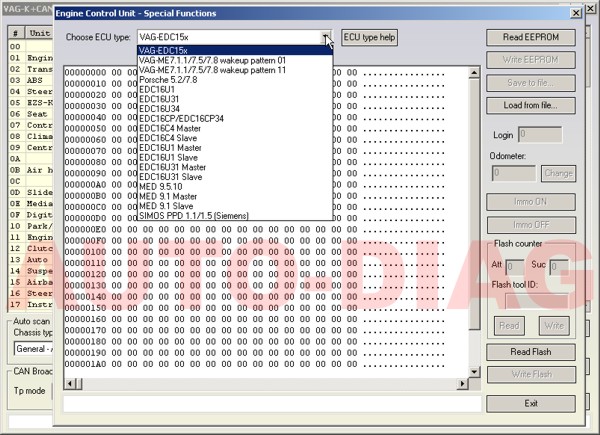
Task: Choose MED 9.1 Slave ECU type
Action: (x=235, y=206)
